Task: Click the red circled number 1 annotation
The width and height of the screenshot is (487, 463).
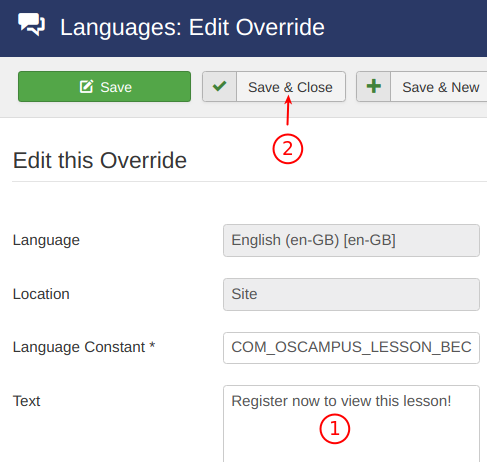Action: tap(335, 429)
